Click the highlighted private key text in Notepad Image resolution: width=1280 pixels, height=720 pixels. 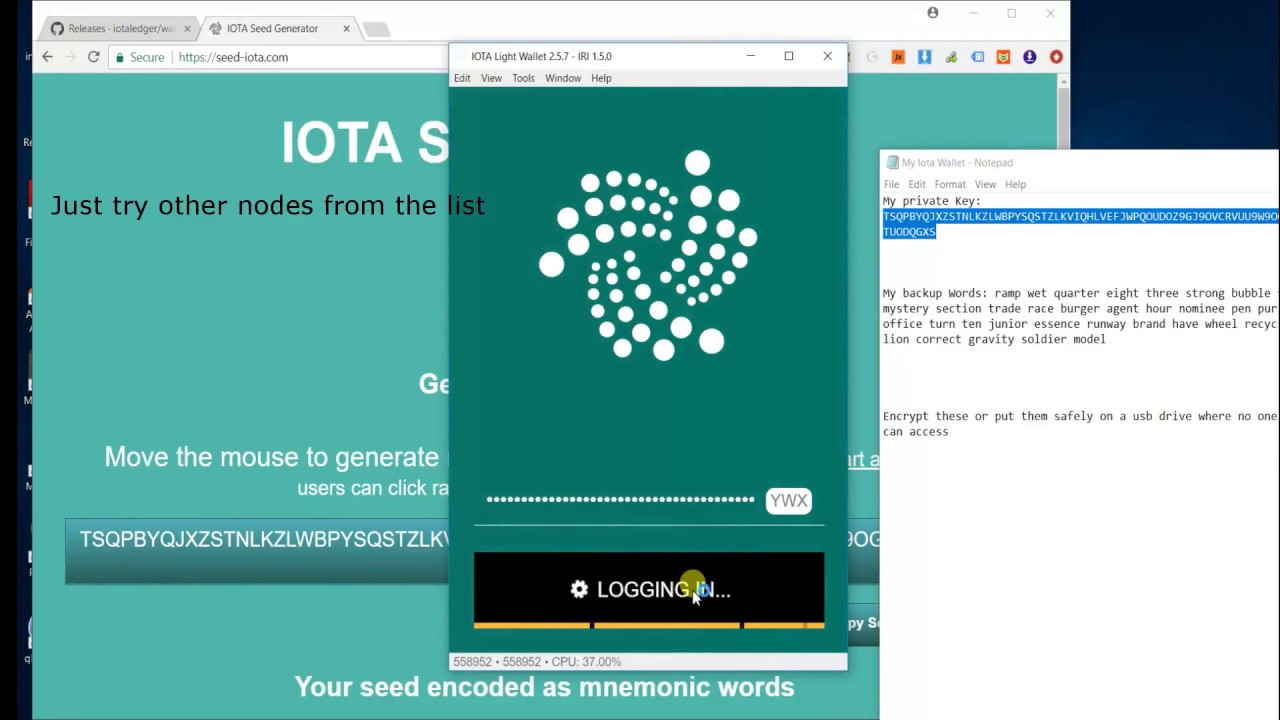(x=1080, y=223)
